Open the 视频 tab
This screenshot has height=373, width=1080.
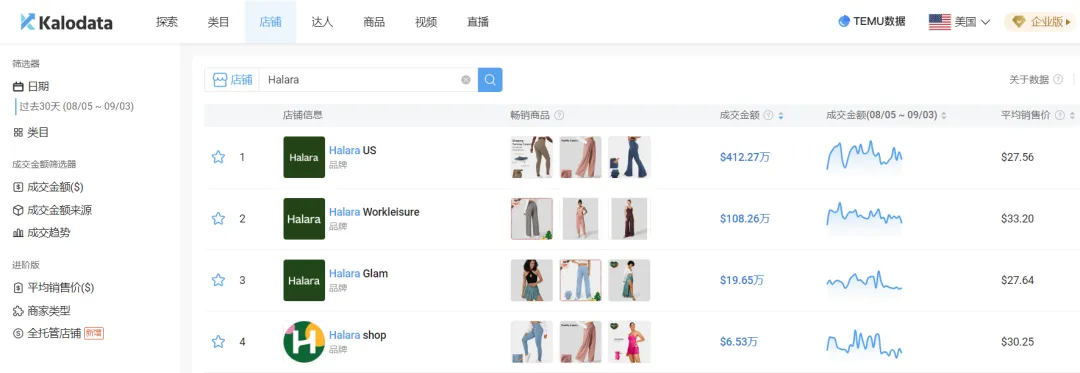(x=426, y=22)
